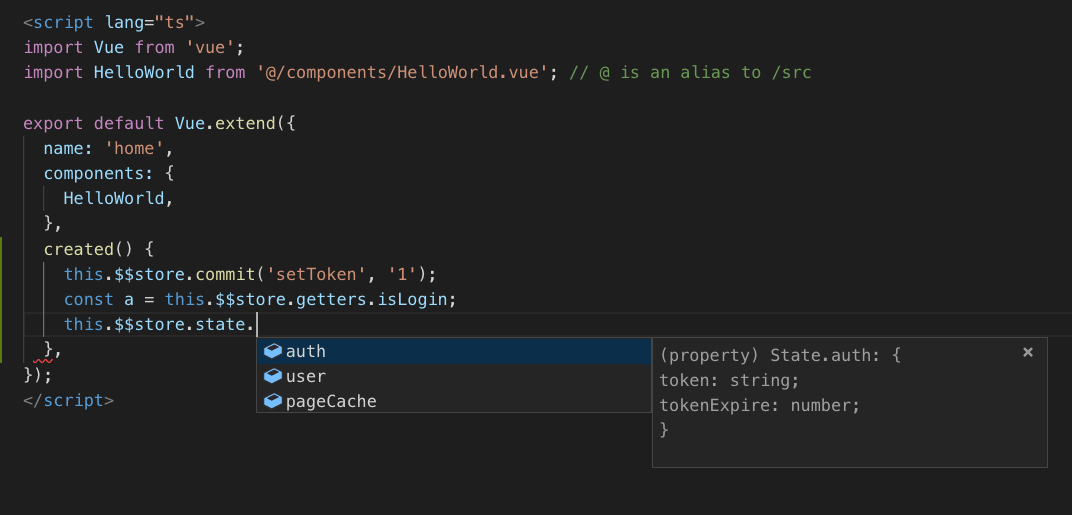Close the State.auth details popup
1072x515 pixels.
tap(1028, 352)
